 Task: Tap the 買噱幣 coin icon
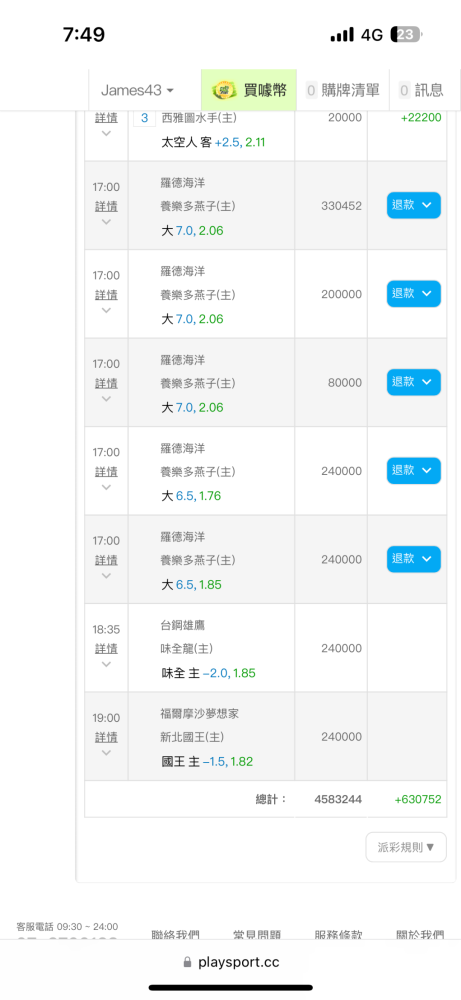point(224,90)
